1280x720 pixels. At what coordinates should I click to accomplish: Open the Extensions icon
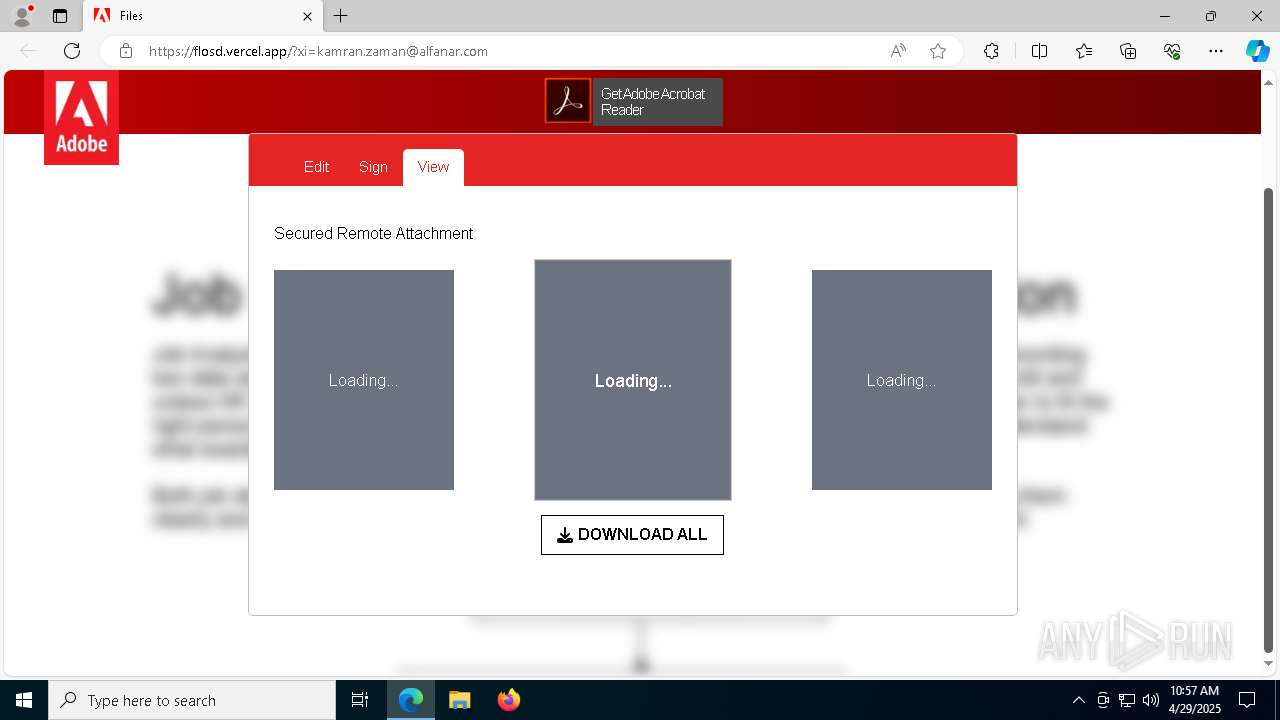[991, 51]
